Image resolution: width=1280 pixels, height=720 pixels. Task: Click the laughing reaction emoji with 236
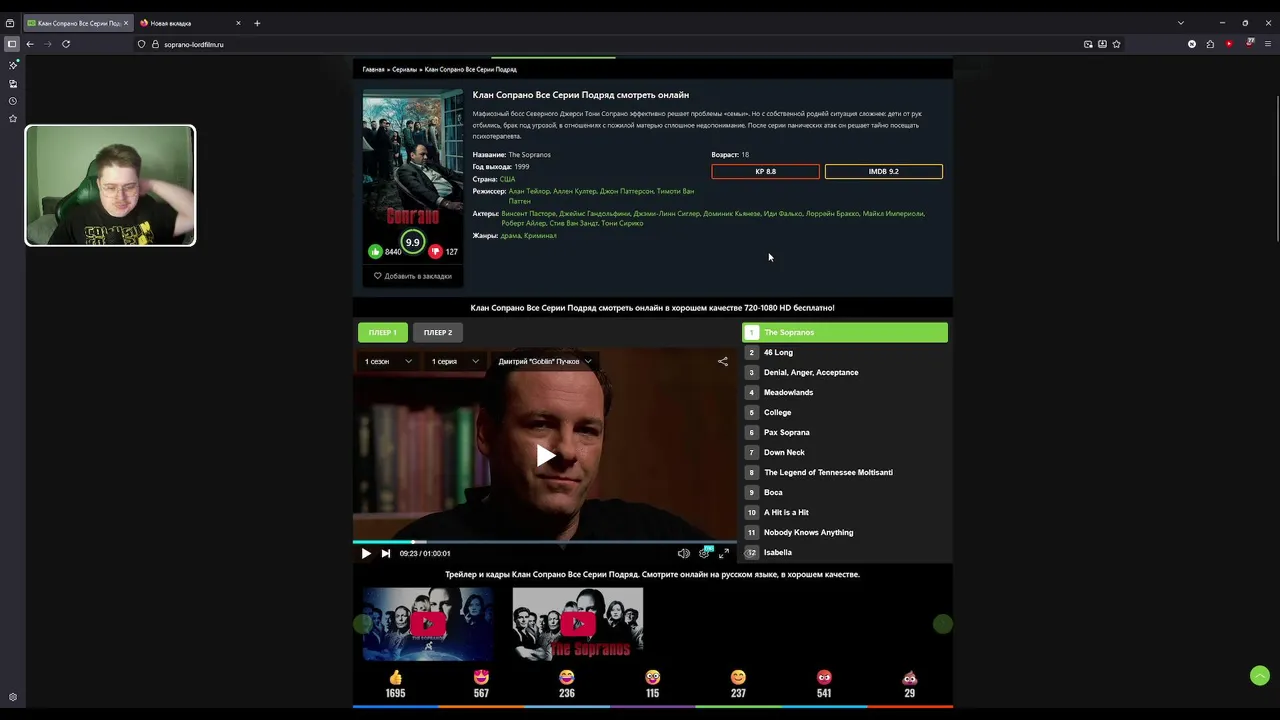click(x=567, y=677)
